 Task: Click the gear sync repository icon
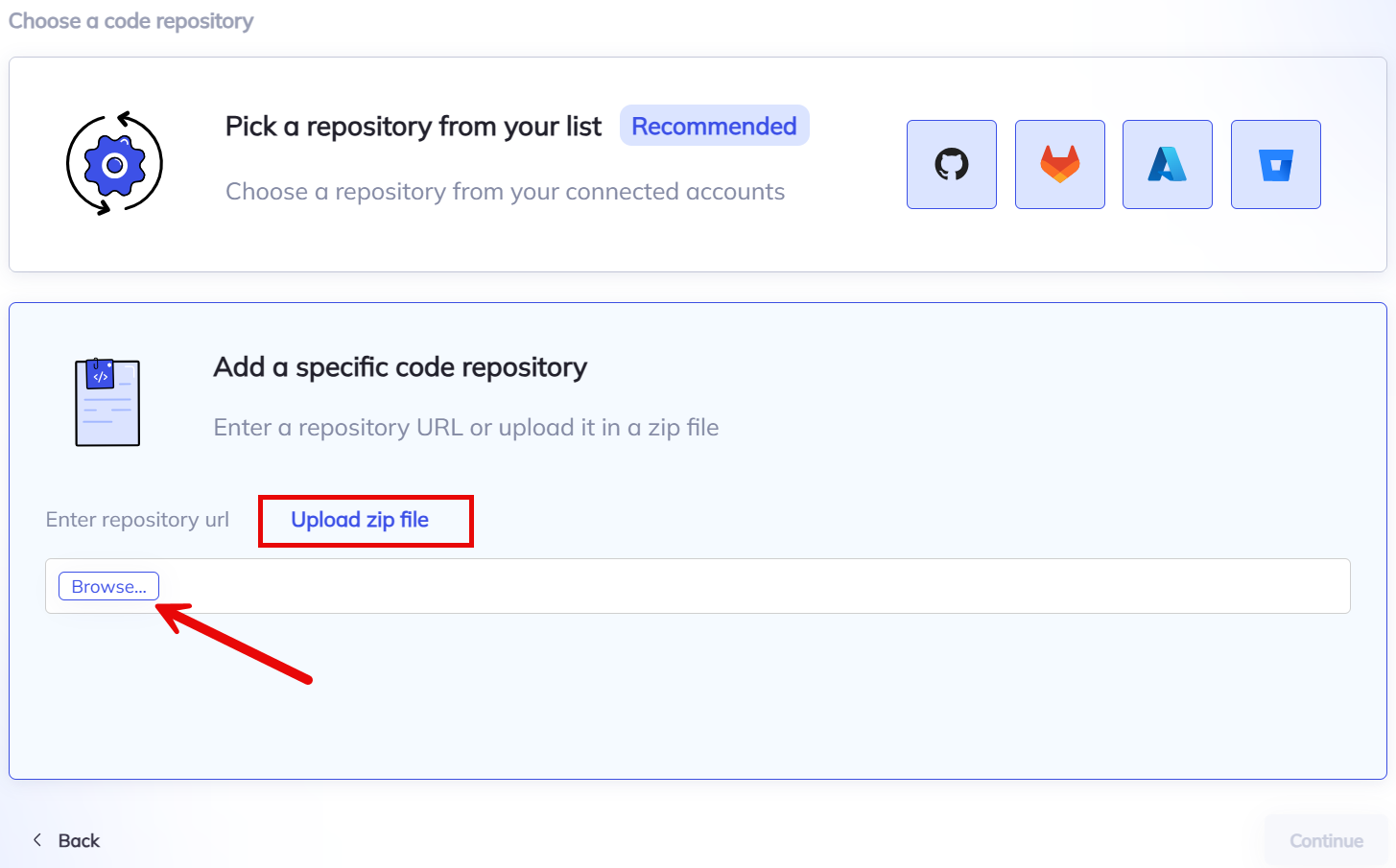114,164
